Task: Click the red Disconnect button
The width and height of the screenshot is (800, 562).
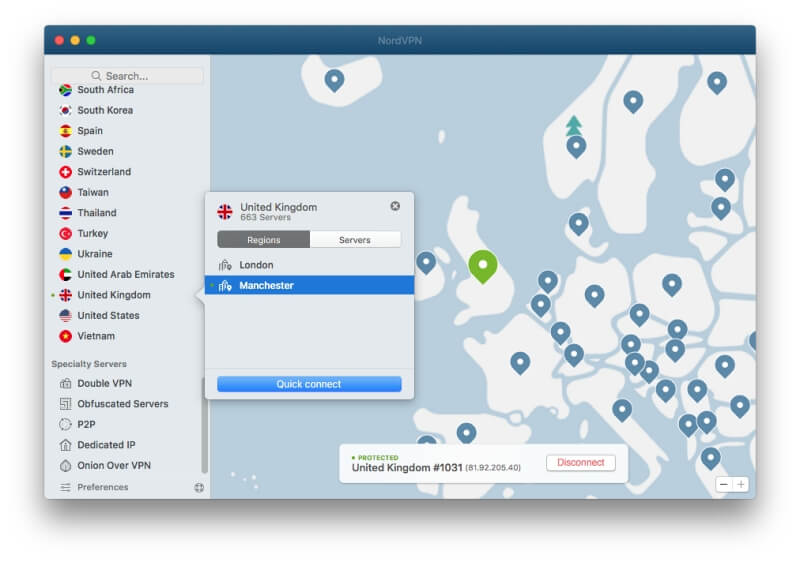Action: 581,463
